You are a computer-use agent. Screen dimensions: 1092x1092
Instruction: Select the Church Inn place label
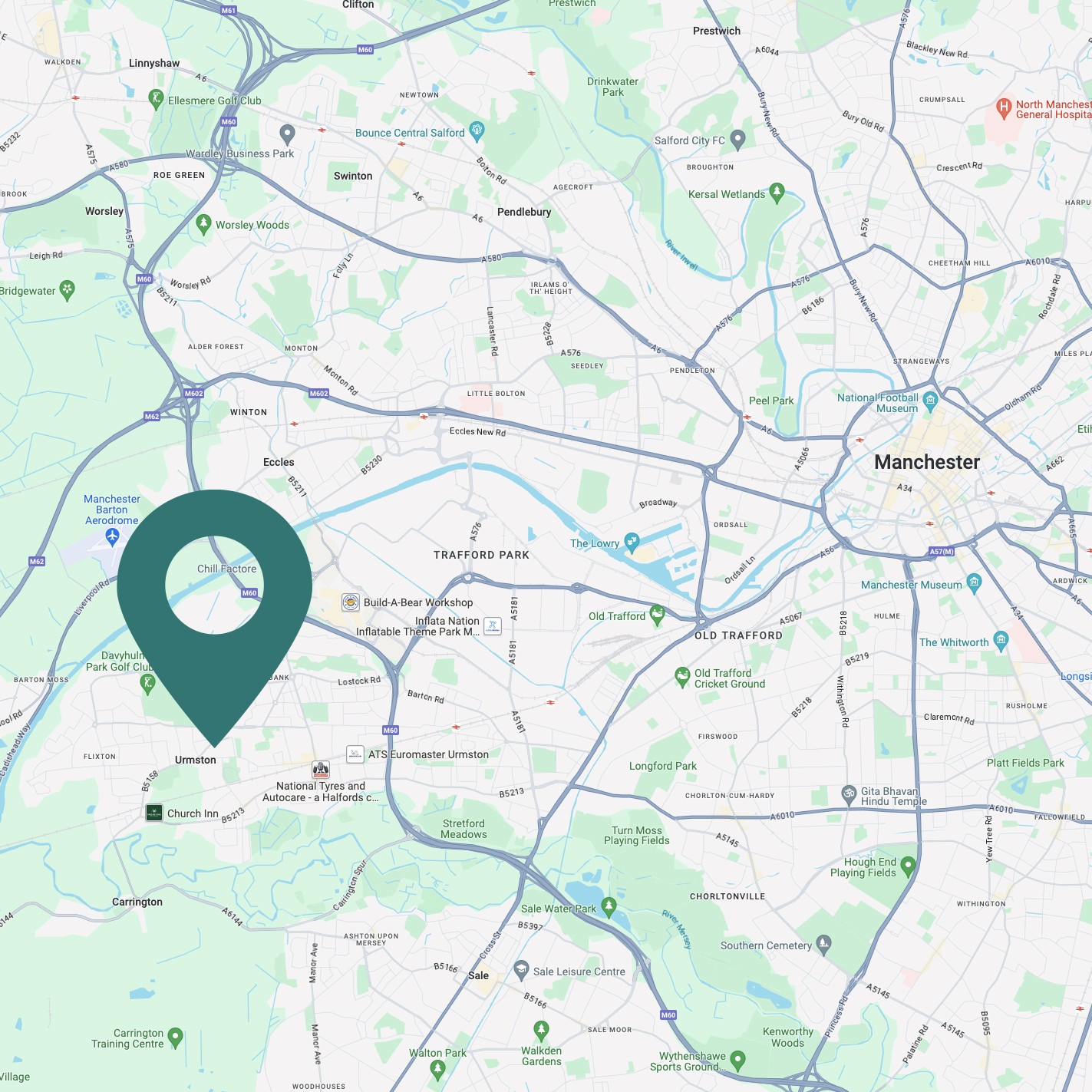pyautogui.click(x=193, y=813)
